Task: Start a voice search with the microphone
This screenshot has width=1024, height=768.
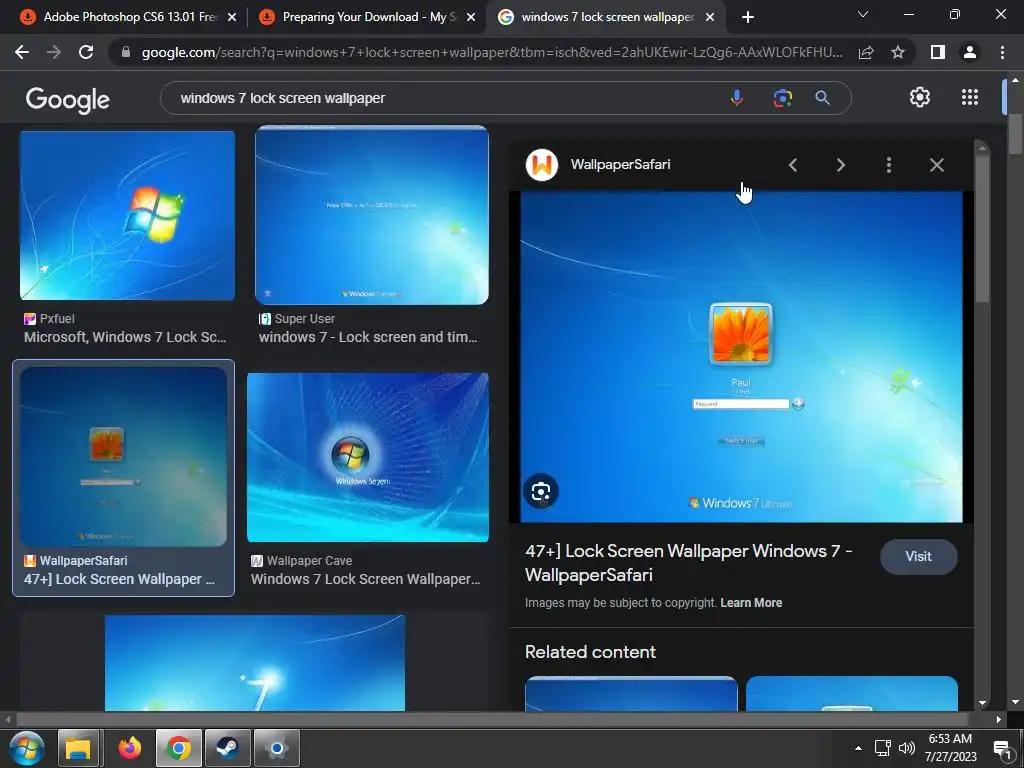Action: coord(737,98)
